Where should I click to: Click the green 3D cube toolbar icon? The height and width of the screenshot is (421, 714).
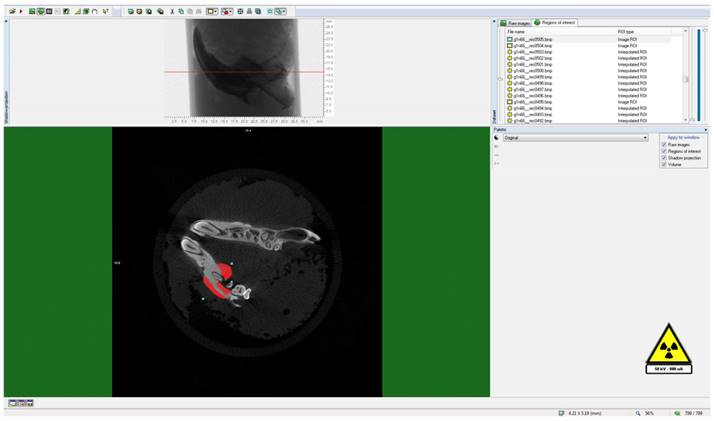tap(86, 11)
